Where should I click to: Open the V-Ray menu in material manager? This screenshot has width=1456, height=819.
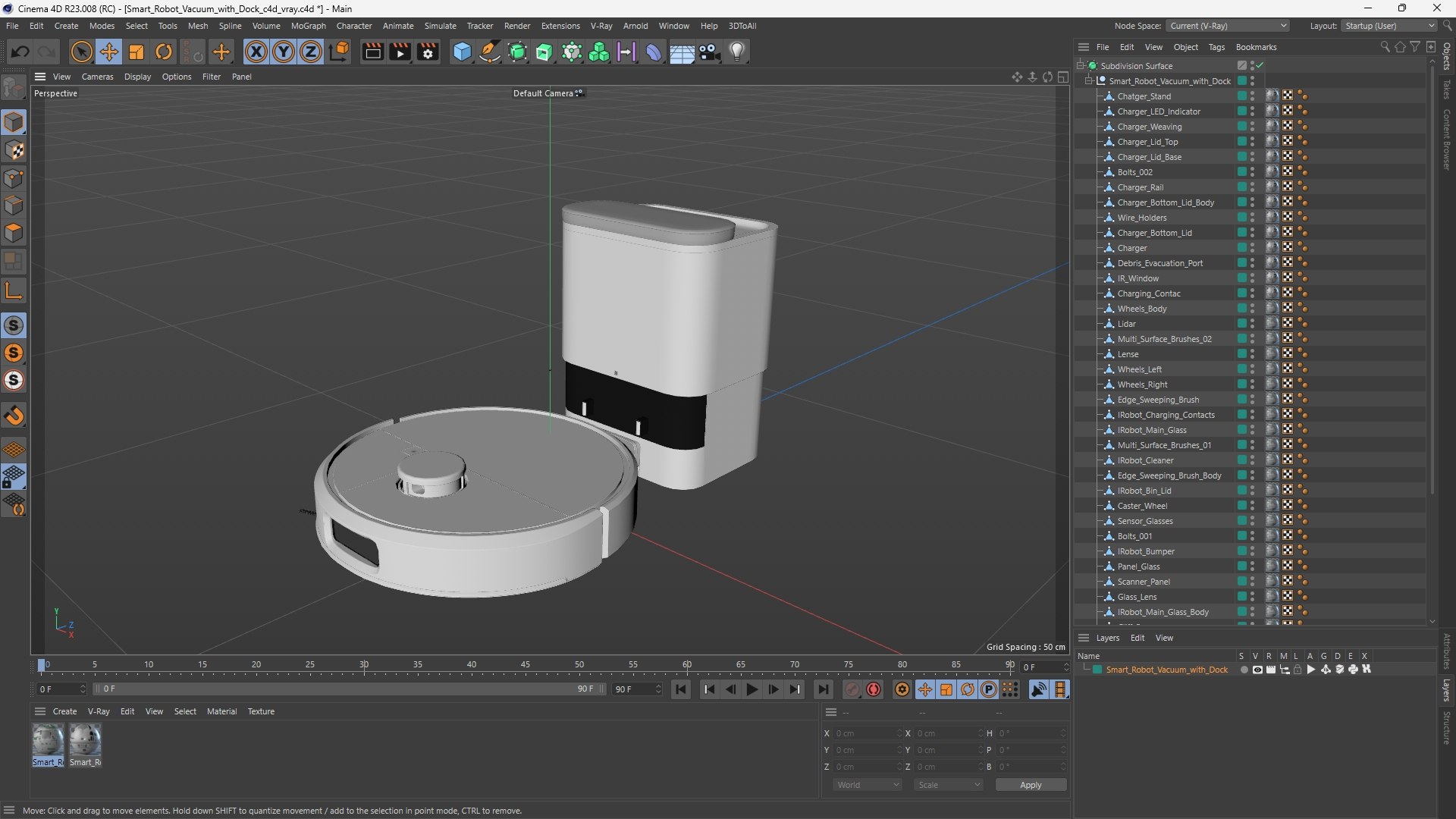pyautogui.click(x=99, y=711)
